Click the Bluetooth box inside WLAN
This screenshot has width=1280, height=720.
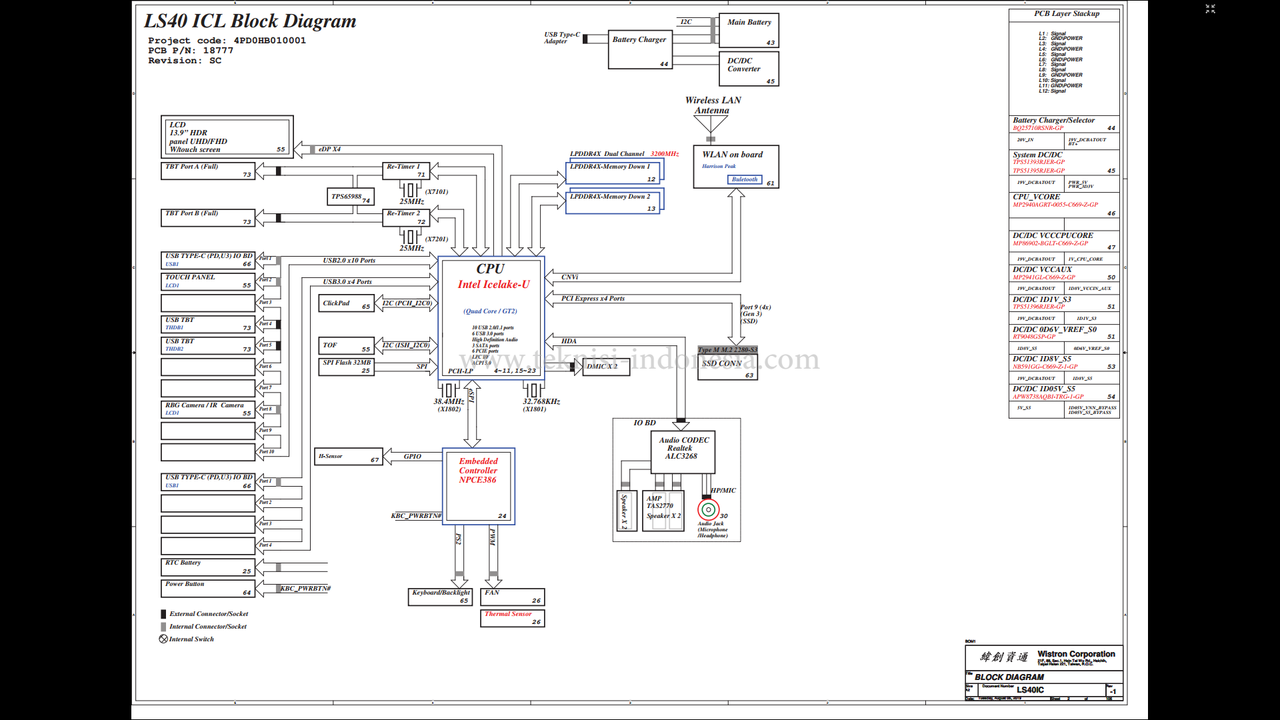pos(744,179)
